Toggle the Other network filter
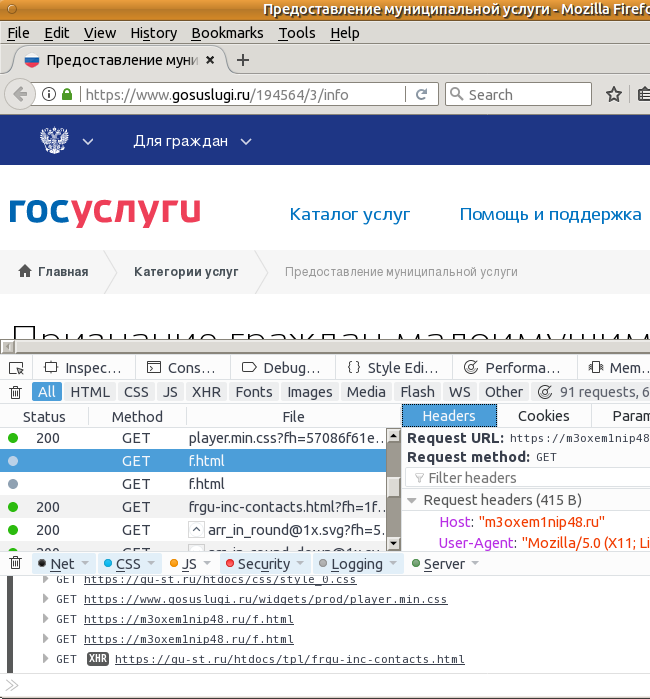650x699 pixels. tap(504, 392)
